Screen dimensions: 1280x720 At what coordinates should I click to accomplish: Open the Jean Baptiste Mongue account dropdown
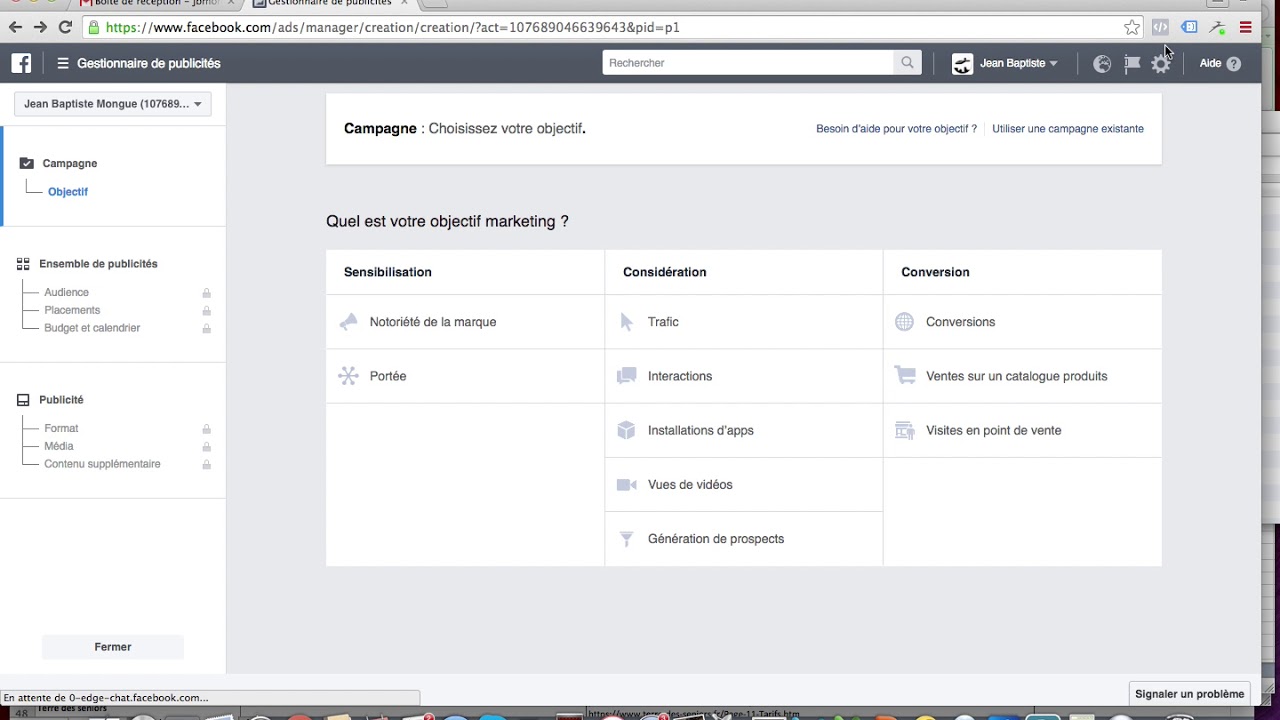[113, 104]
